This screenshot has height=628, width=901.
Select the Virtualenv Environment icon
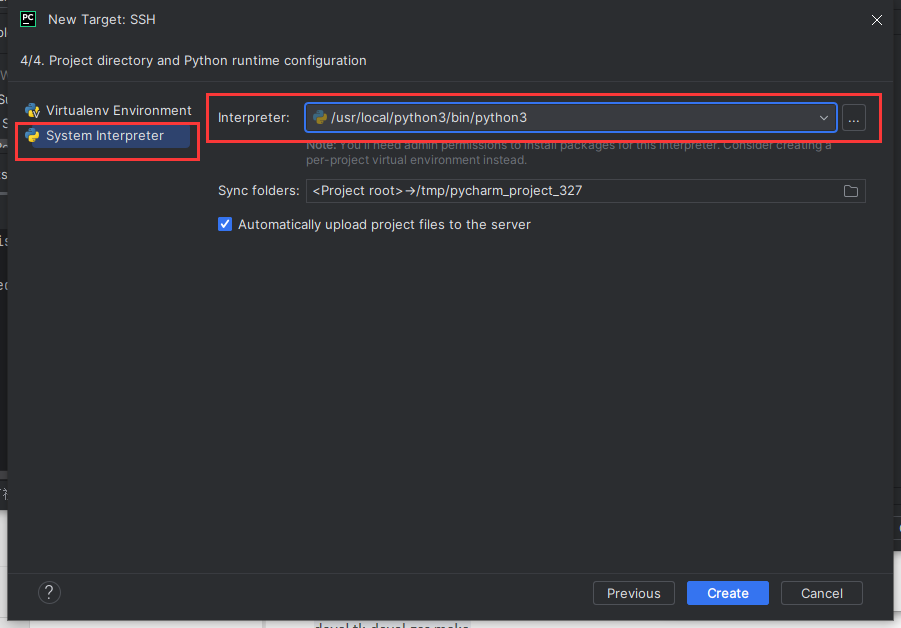(32, 111)
